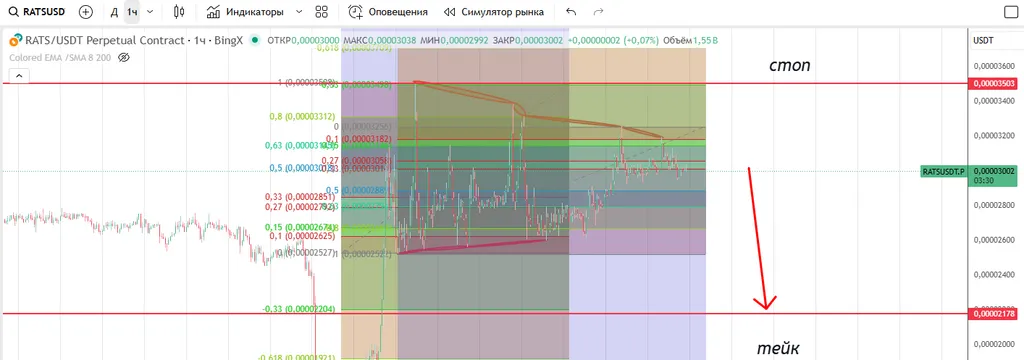Click the change value +0,00000002 (+0,07%)
Screen dimensions: 1024x360
pyautogui.click(x=613, y=41)
